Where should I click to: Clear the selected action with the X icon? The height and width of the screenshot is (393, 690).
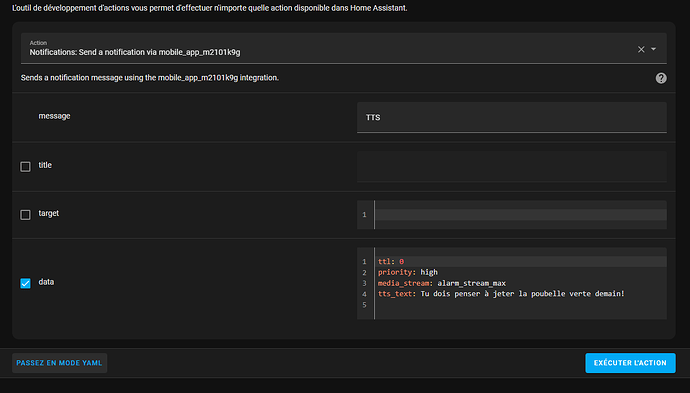click(641, 49)
